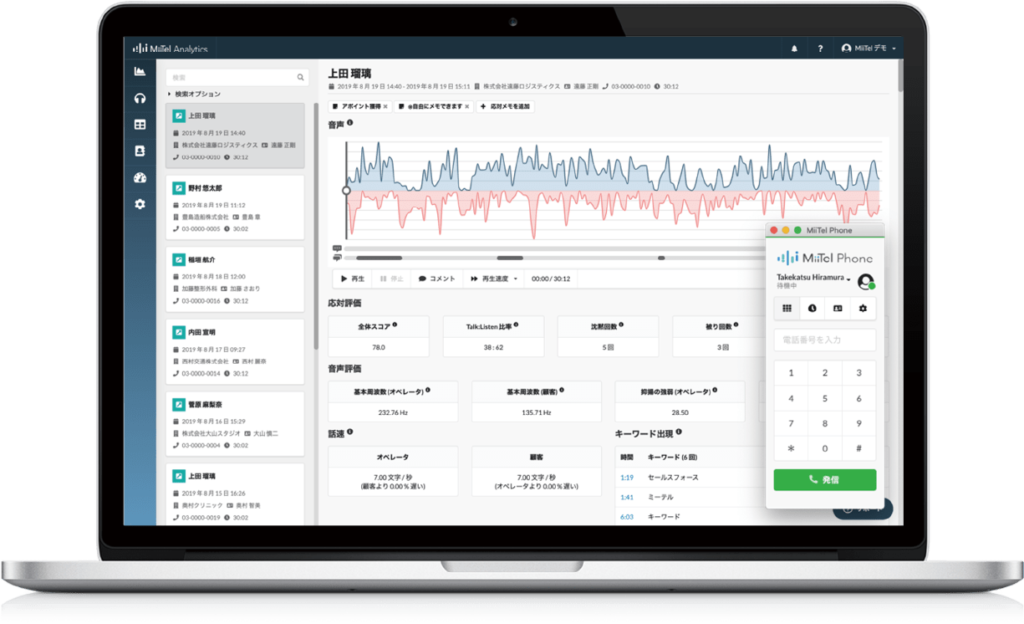Screen dimensions: 1024x624
Task: Click the コメント comment button
Action: (437, 279)
